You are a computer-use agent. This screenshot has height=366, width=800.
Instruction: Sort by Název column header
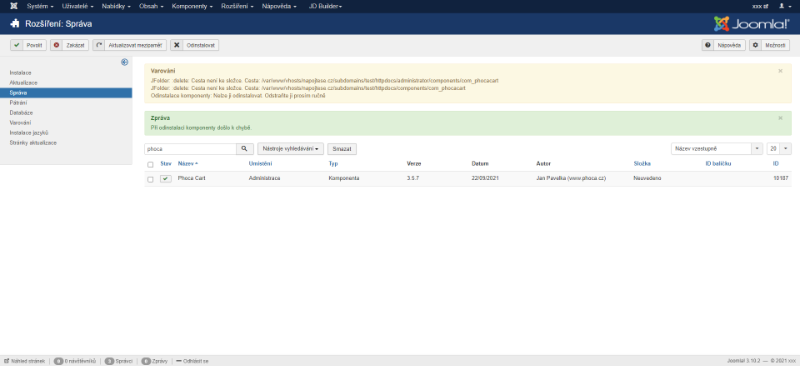[188, 164]
